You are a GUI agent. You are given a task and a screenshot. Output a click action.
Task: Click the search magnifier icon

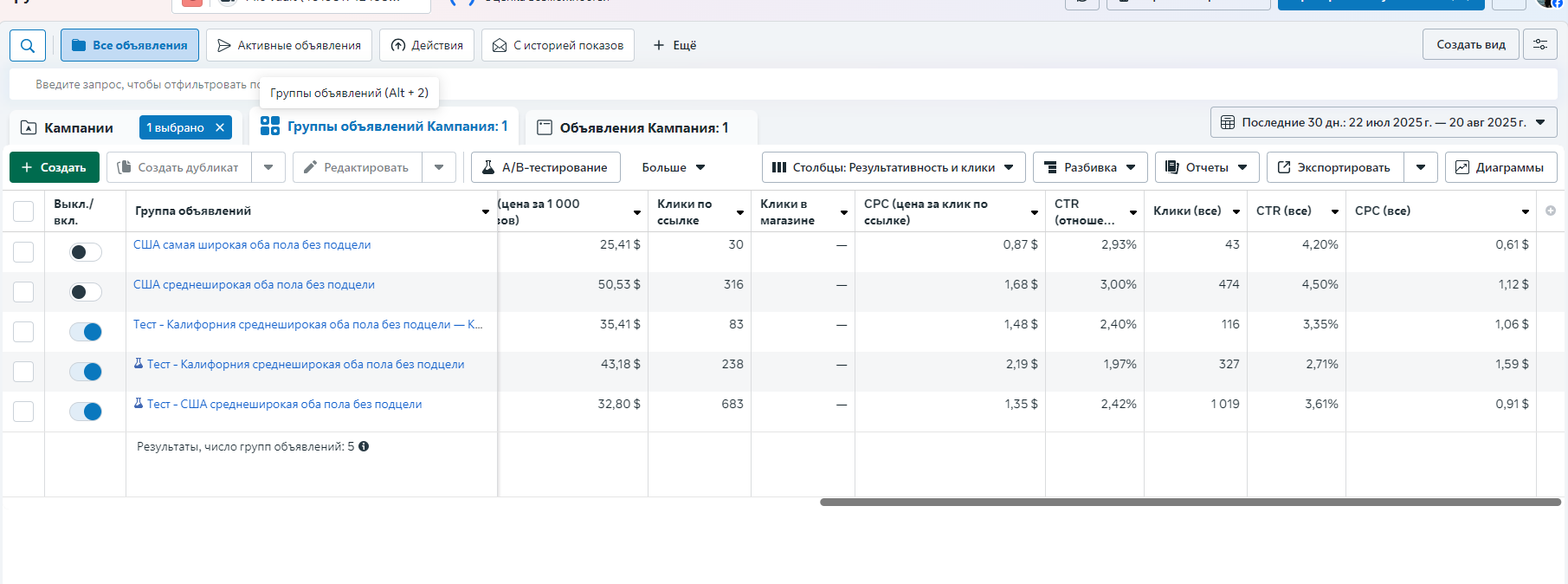click(28, 45)
